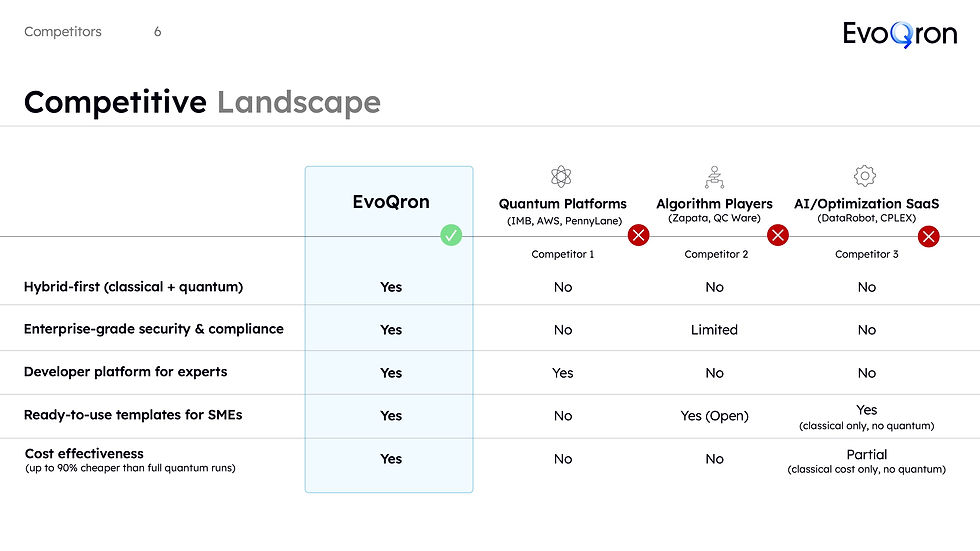Select the EvoQron column header

click(x=391, y=202)
